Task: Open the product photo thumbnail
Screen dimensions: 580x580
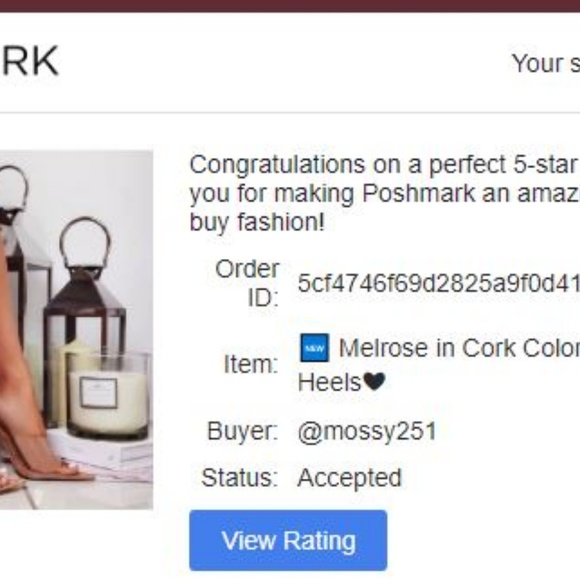Action: tap(76, 330)
